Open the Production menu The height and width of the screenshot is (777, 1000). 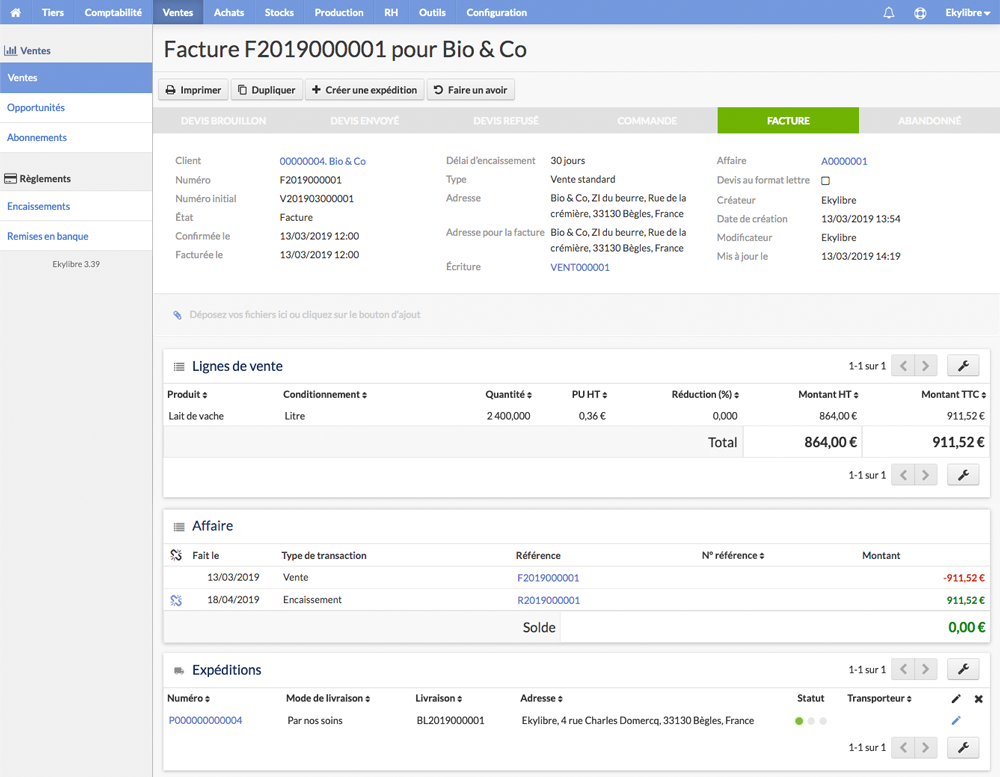[x=339, y=12]
